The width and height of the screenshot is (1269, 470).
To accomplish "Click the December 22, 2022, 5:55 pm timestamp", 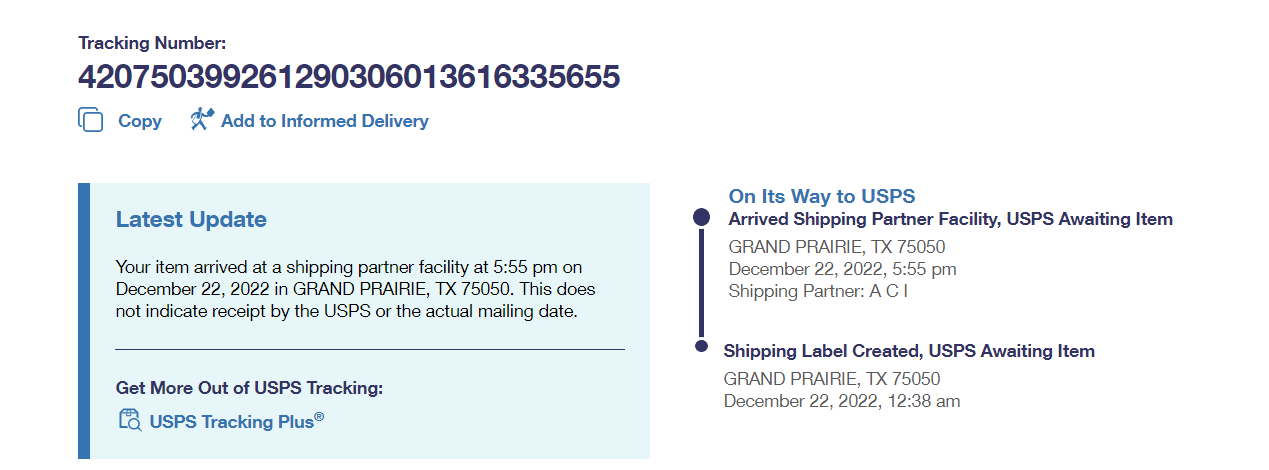I will click(x=842, y=269).
